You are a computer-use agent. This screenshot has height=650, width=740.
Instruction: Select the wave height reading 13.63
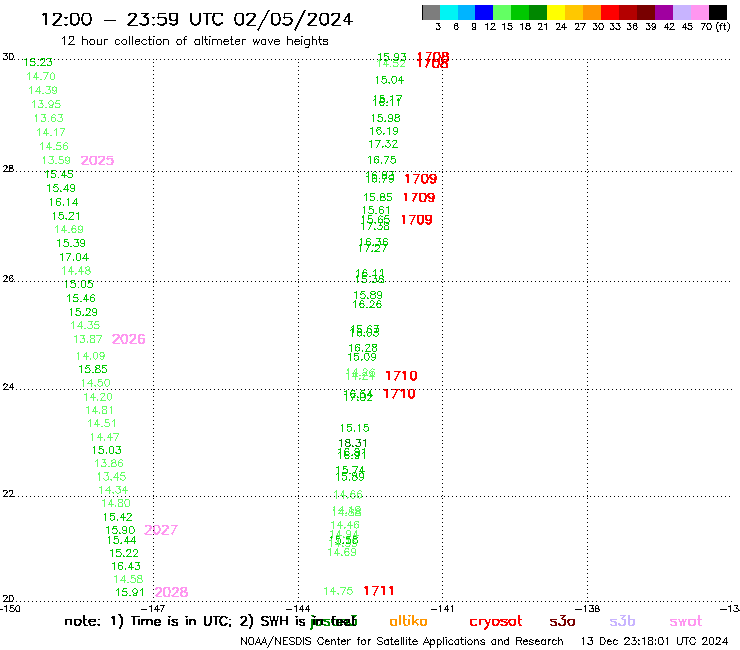point(49,118)
